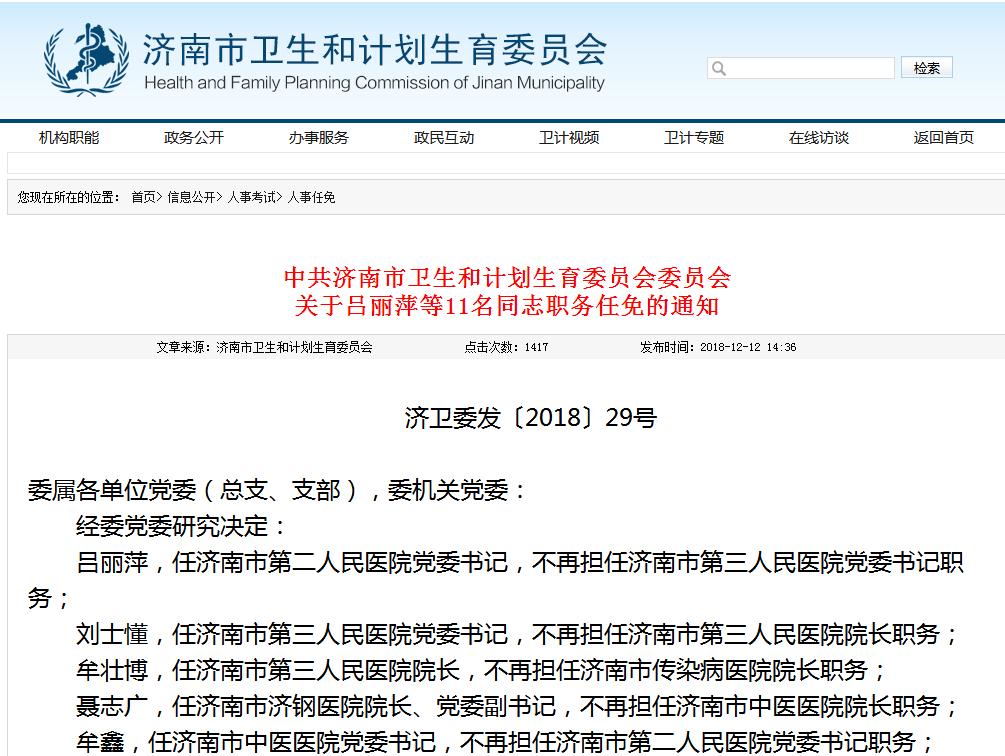The width and height of the screenshot is (1005, 756).
Task: Click inside the search input field
Action: tap(800, 67)
